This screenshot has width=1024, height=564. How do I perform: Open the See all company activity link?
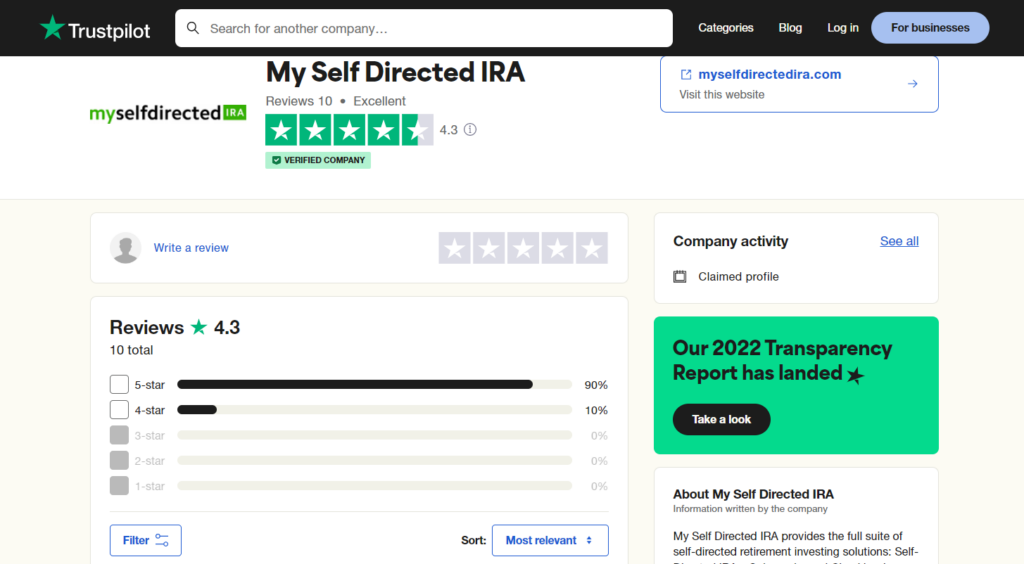[899, 241]
